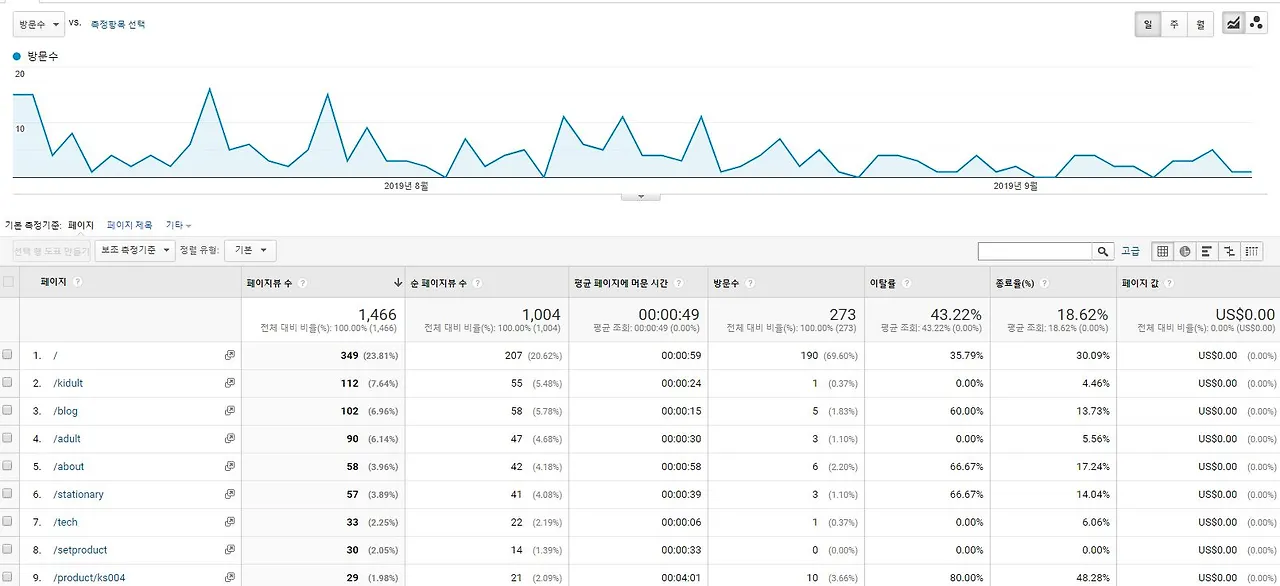The width and height of the screenshot is (1280, 586).
Task: Open the 보조 측정기준 dropdown
Action: 135,251
